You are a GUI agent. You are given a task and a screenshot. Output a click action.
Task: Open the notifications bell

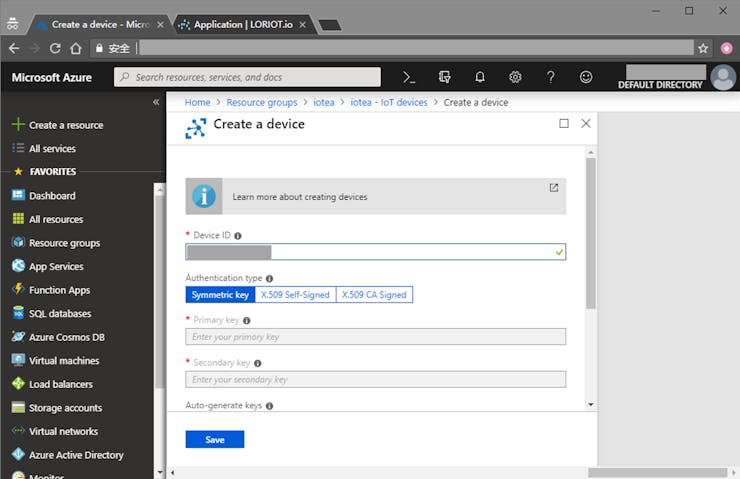pyautogui.click(x=480, y=77)
